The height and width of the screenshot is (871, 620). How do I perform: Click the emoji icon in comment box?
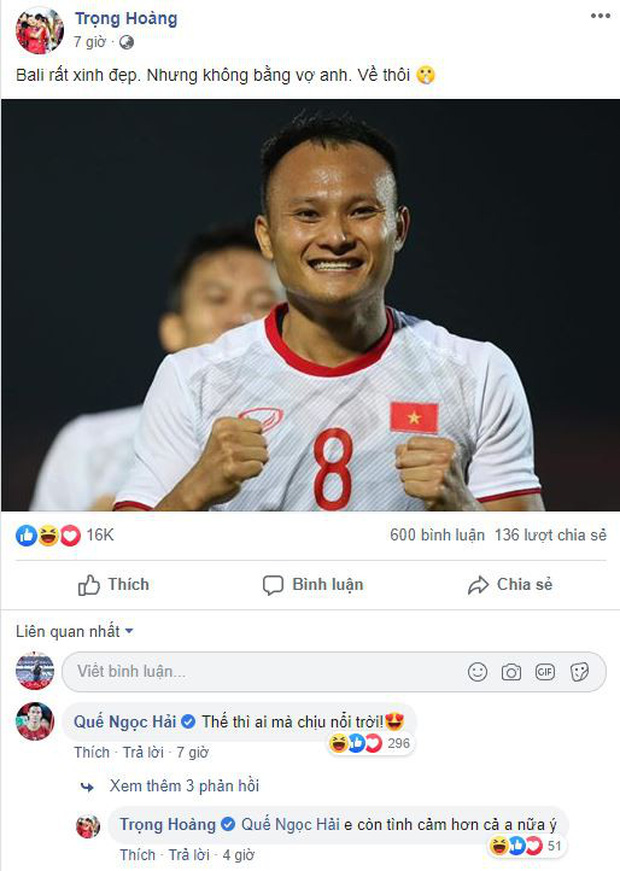478,672
